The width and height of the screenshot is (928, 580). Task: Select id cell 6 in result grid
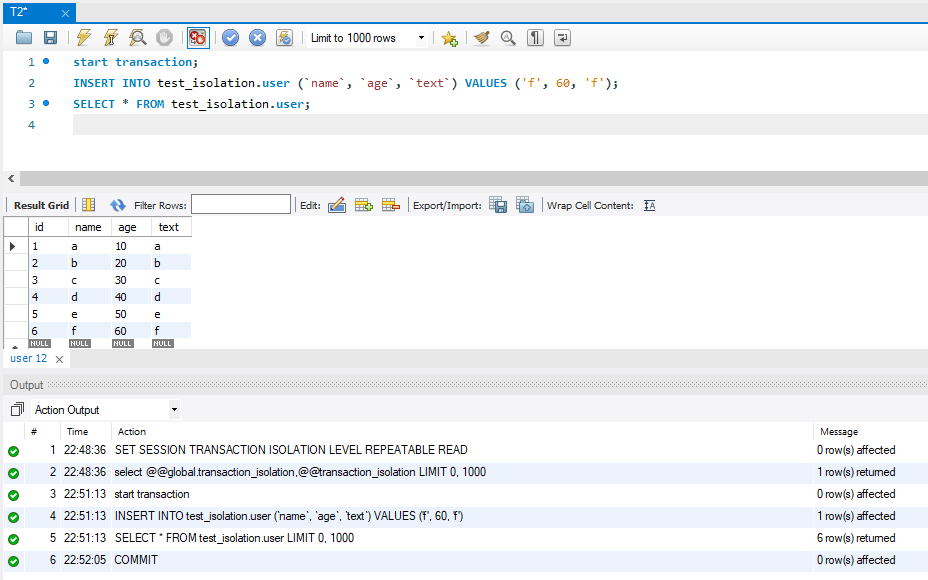(x=49, y=331)
